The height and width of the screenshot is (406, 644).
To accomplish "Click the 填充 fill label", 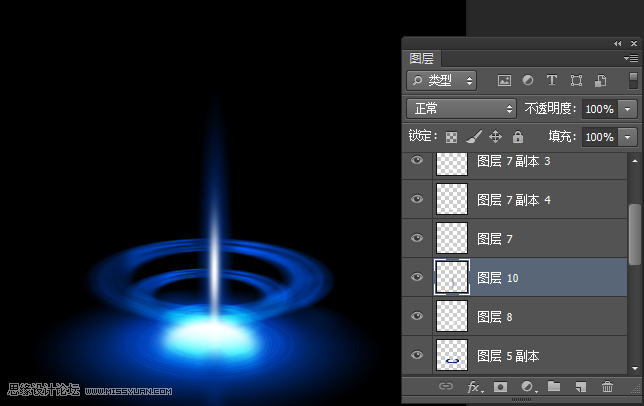I will 563,136.
